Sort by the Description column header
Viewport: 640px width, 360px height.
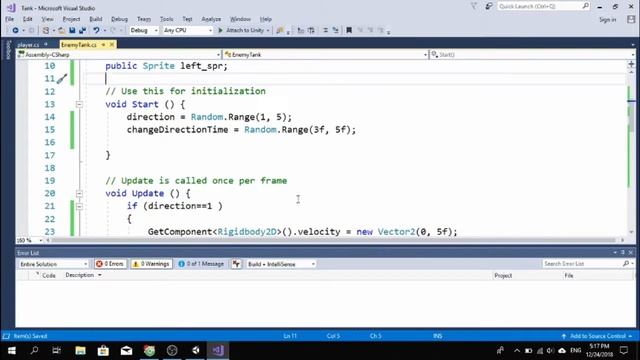point(80,276)
